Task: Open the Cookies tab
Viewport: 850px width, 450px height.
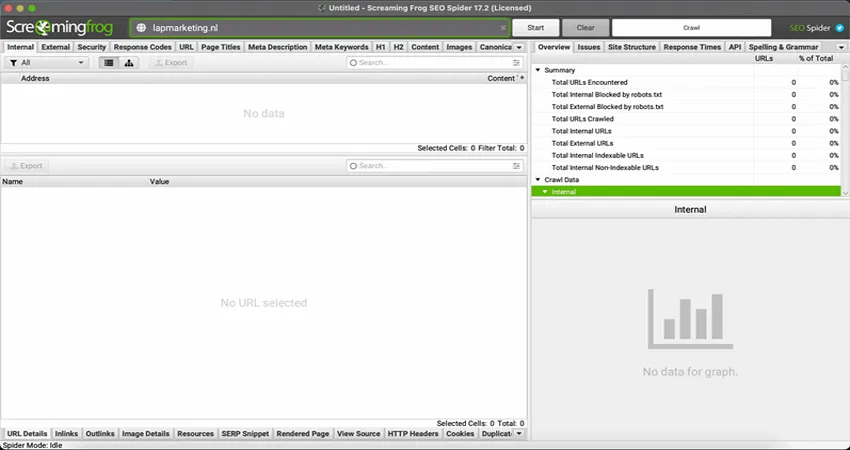Action: pos(460,434)
